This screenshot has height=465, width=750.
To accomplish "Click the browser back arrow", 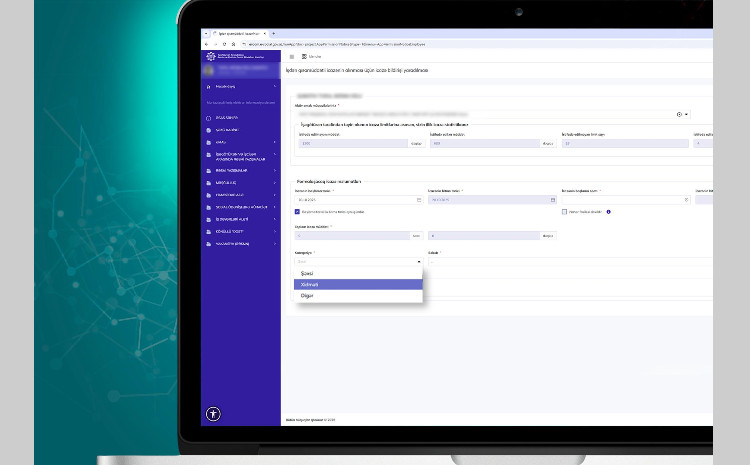I will [x=207, y=44].
